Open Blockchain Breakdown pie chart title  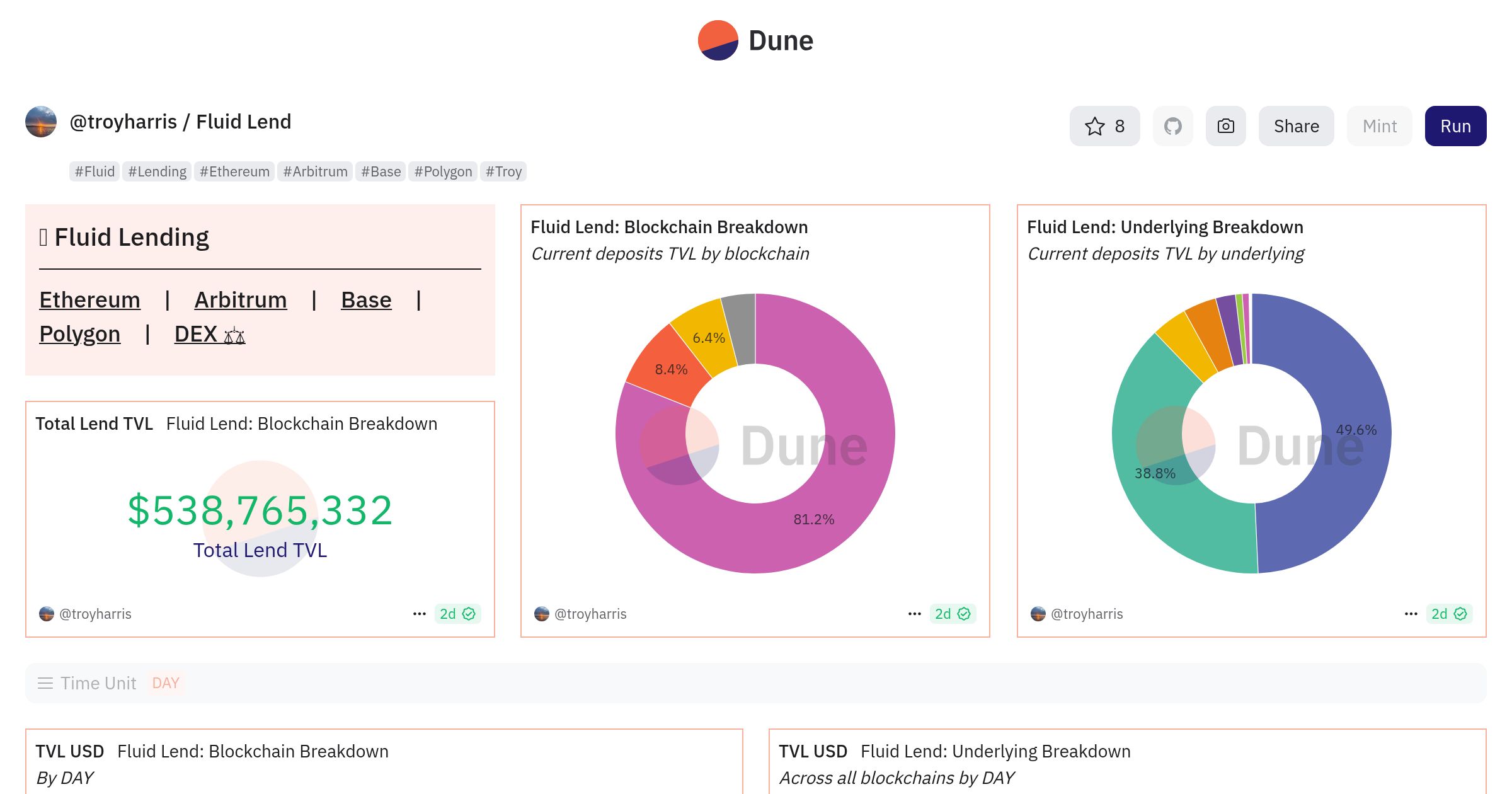[669, 227]
